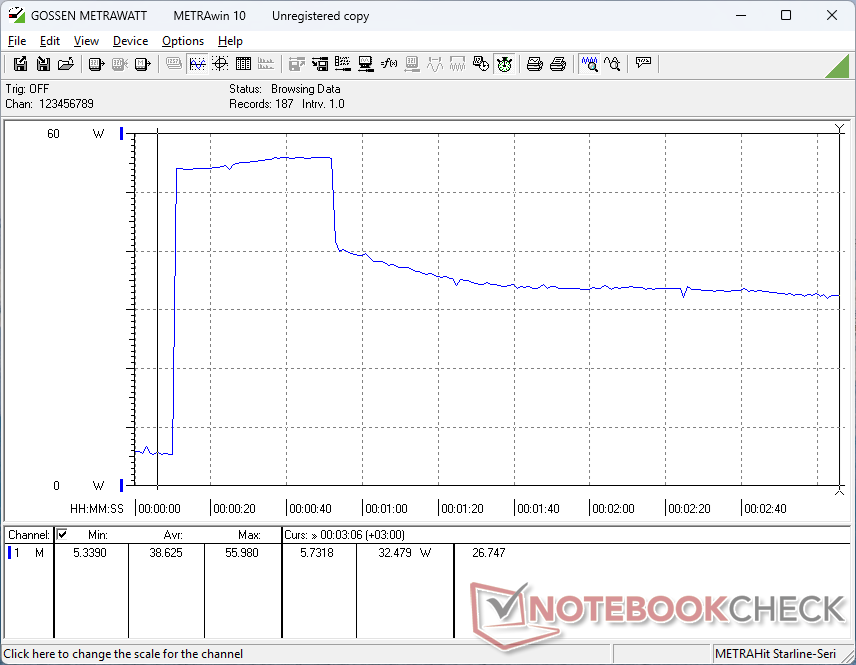
Task: Click the Avr value 38.625
Action: pos(166,553)
